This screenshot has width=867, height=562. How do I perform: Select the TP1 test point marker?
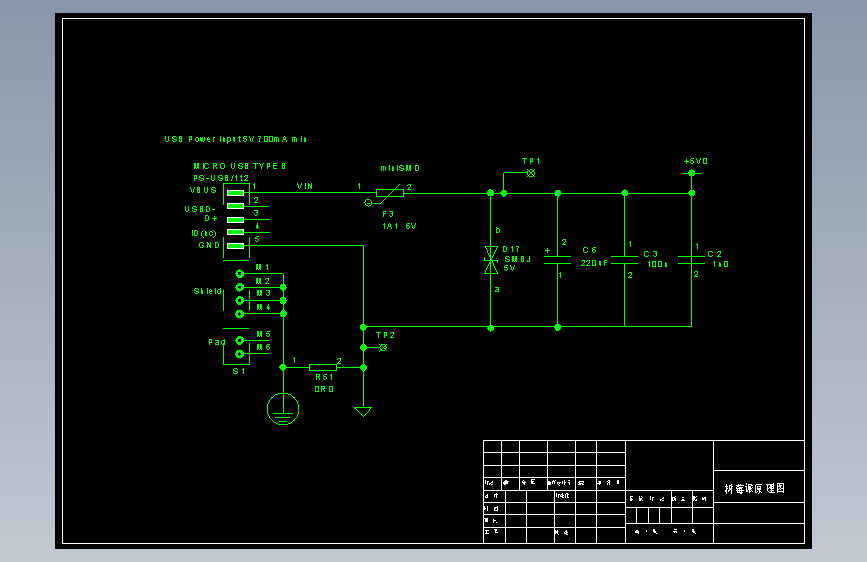[531, 173]
